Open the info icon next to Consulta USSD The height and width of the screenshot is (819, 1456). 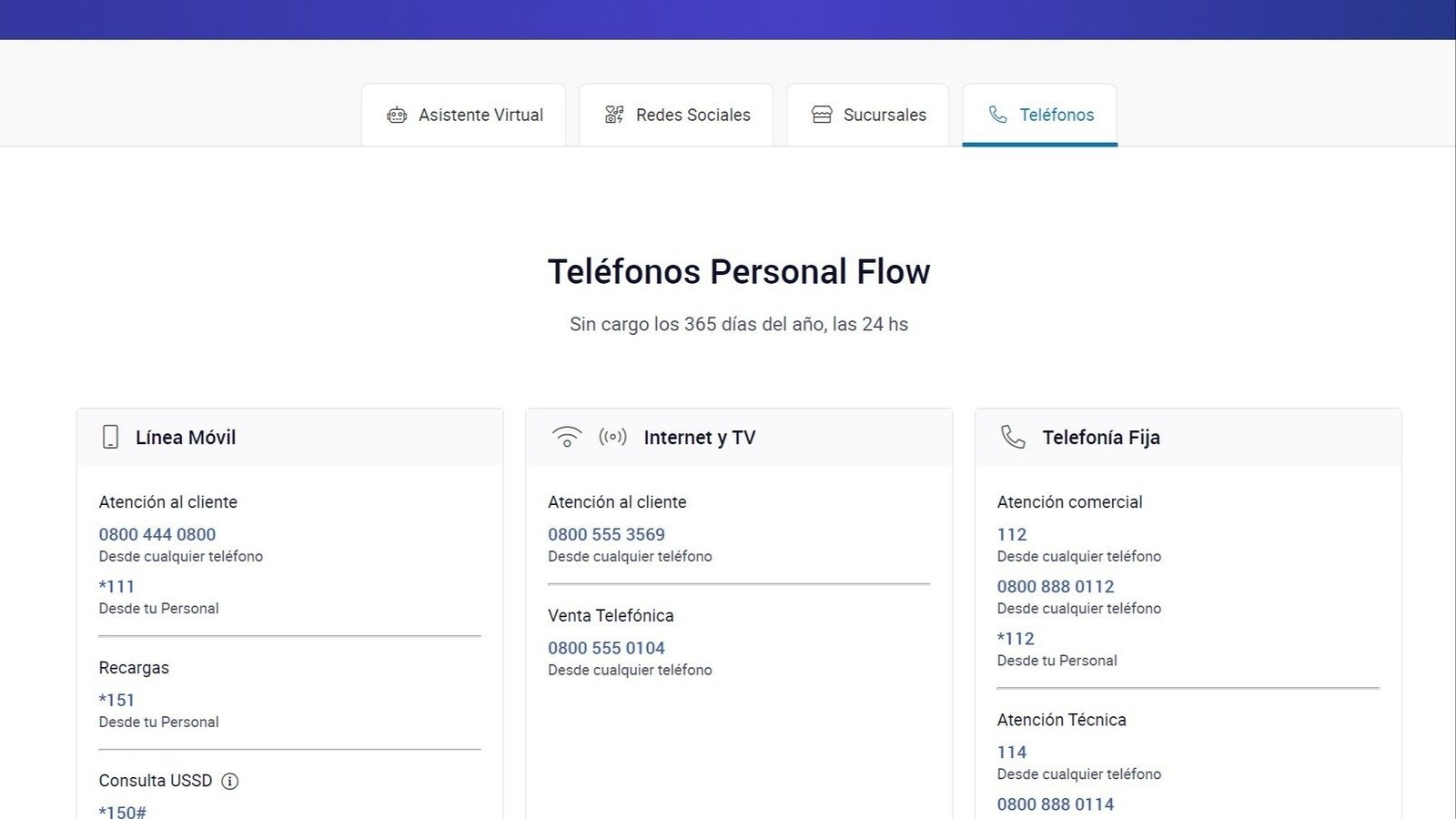(x=229, y=781)
